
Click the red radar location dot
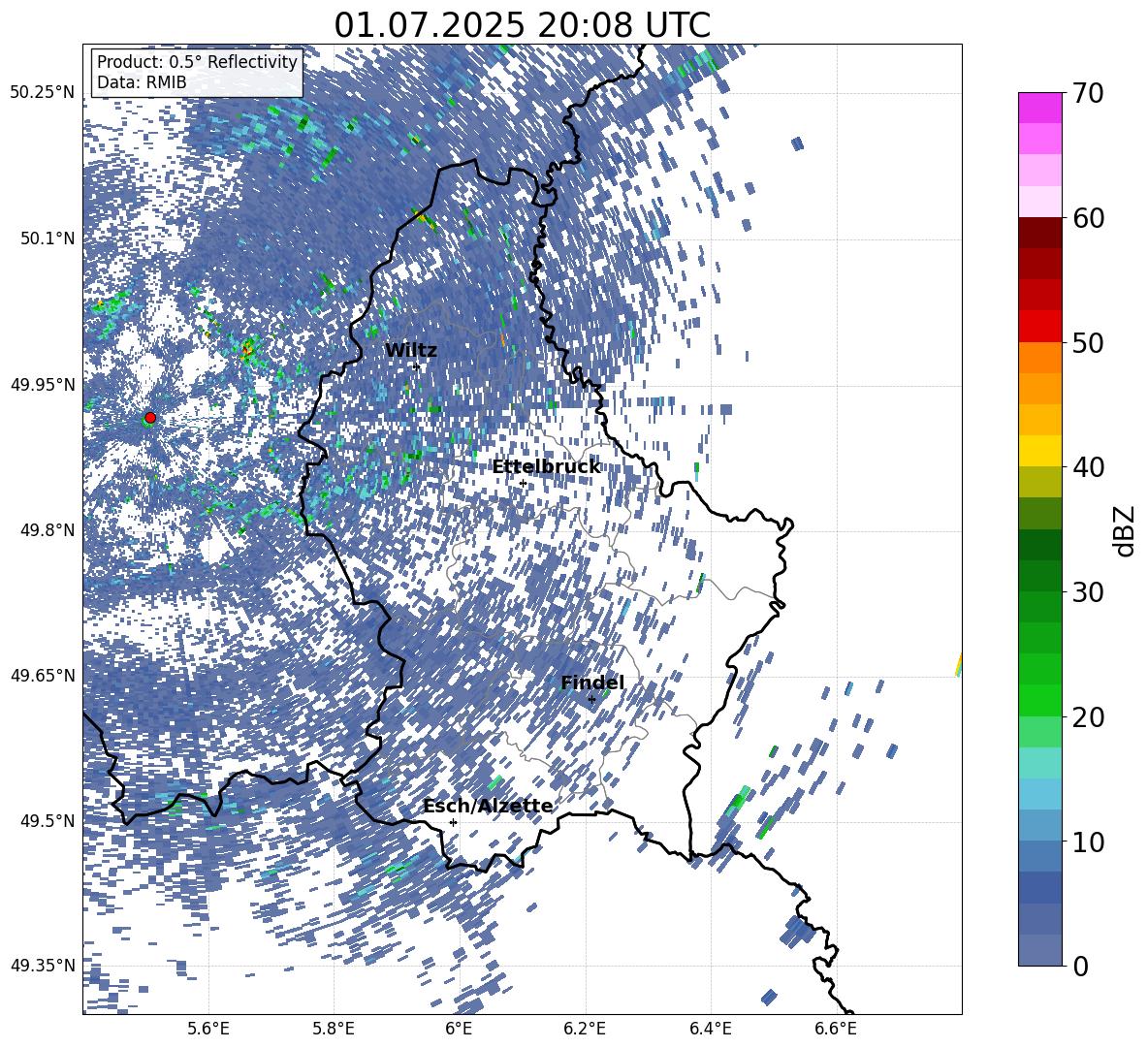[x=150, y=418]
